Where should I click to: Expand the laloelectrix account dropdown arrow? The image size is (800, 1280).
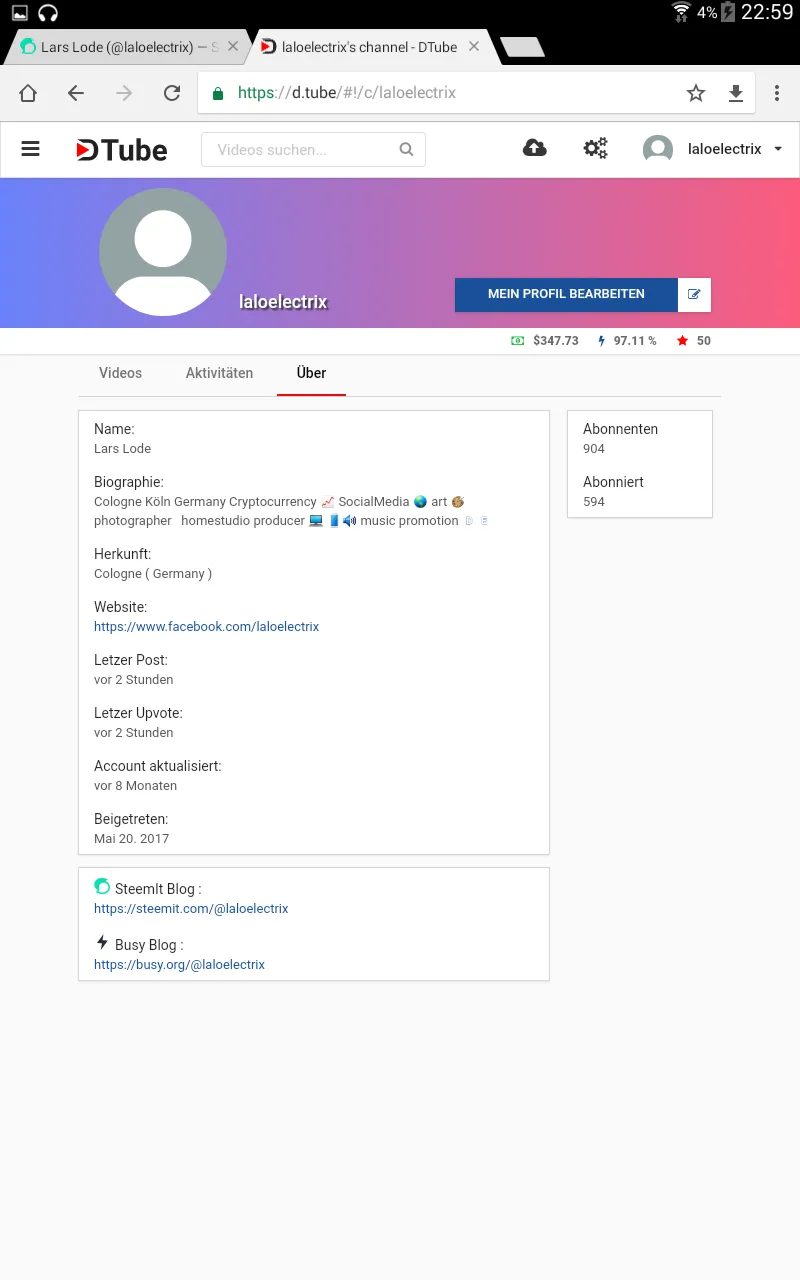pos(778,149)
